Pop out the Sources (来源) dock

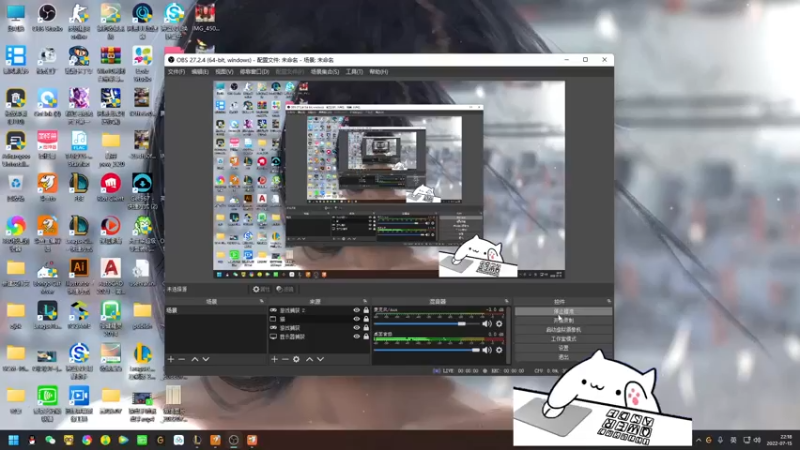(x=365, y=302)
